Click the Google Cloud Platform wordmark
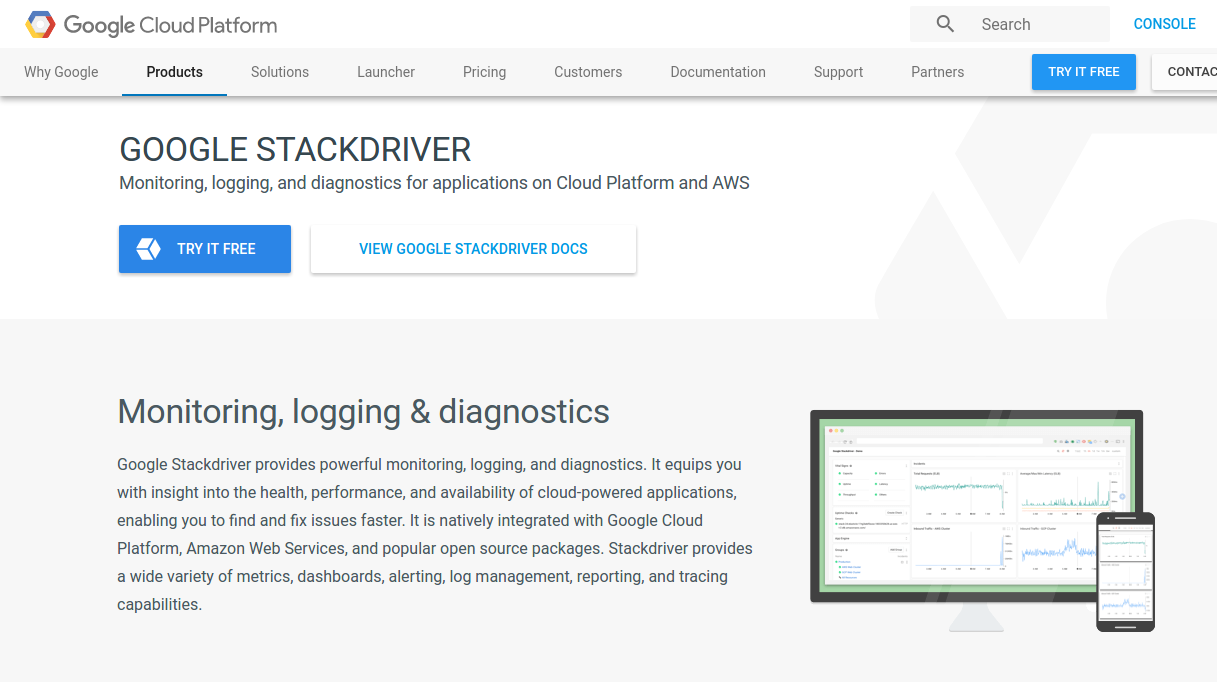The width and height of the screenshot is (1217, 682). click(x=170, y=25)
